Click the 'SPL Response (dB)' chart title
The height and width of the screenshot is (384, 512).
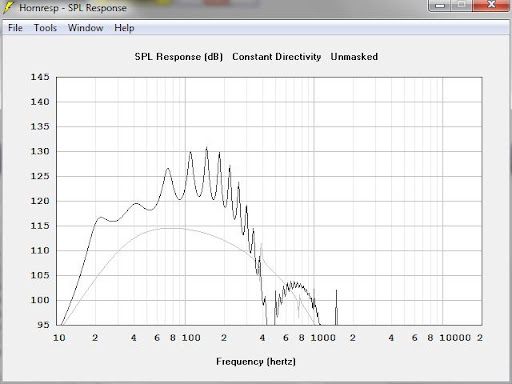[179, 57]
